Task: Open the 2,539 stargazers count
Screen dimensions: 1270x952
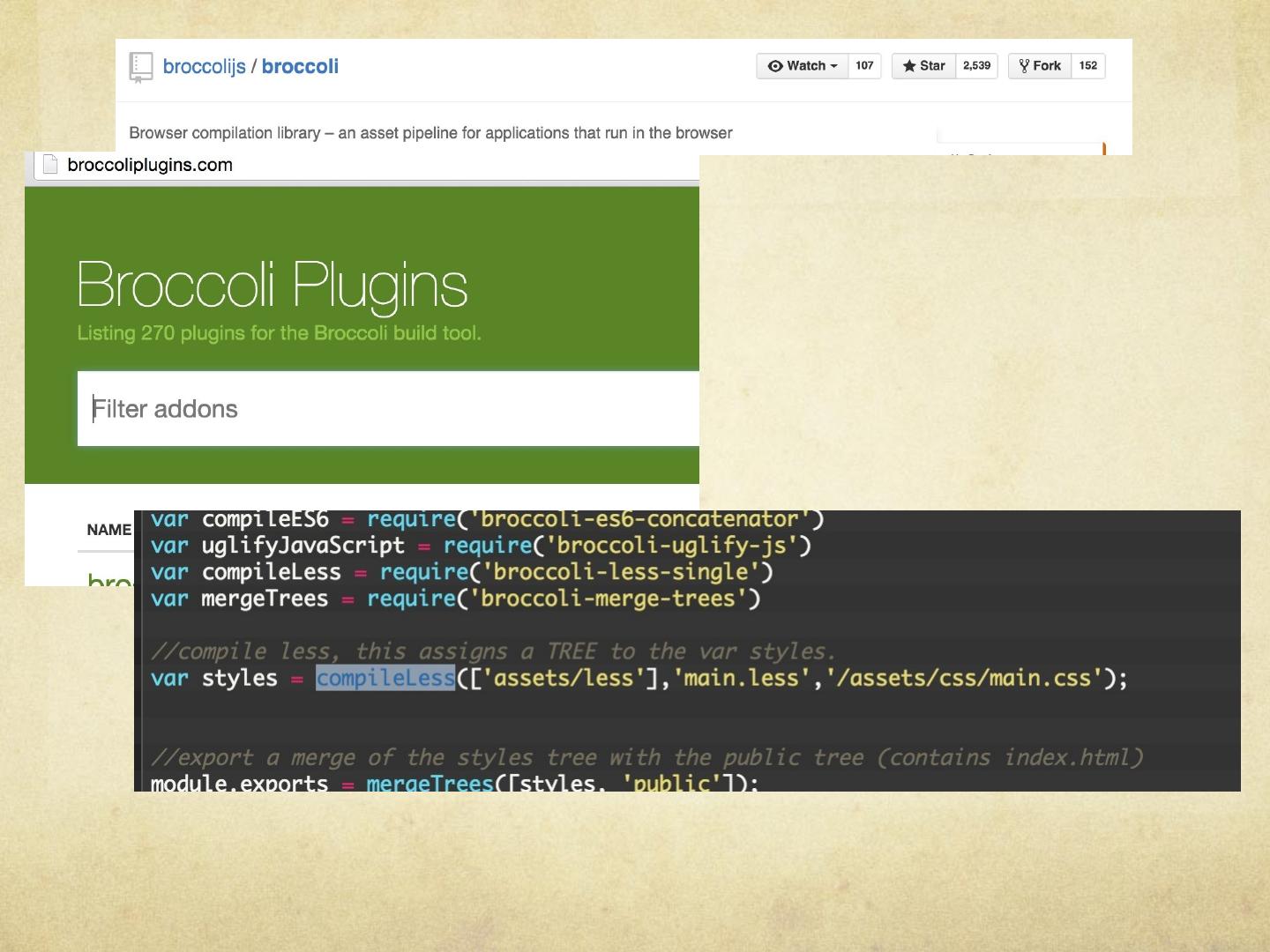Action: pos(976,66)
